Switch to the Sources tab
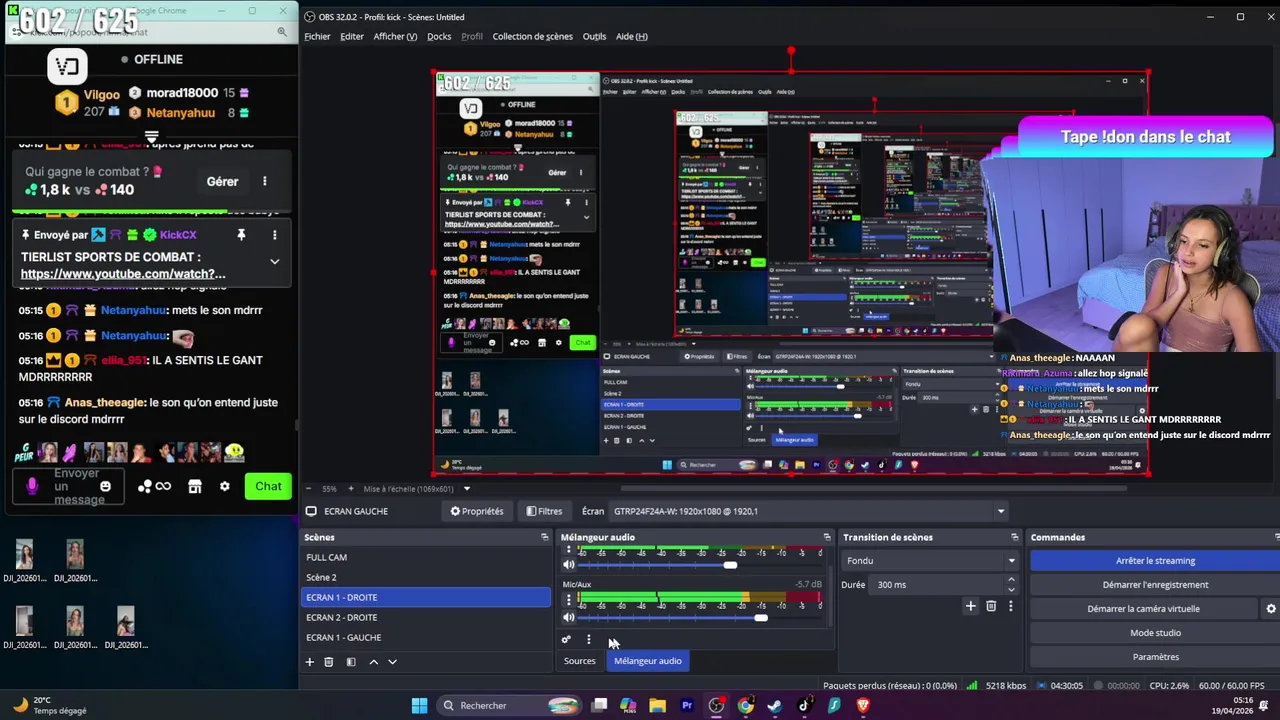This screenshot has height=720, width=1280. (x=580, y=661)
